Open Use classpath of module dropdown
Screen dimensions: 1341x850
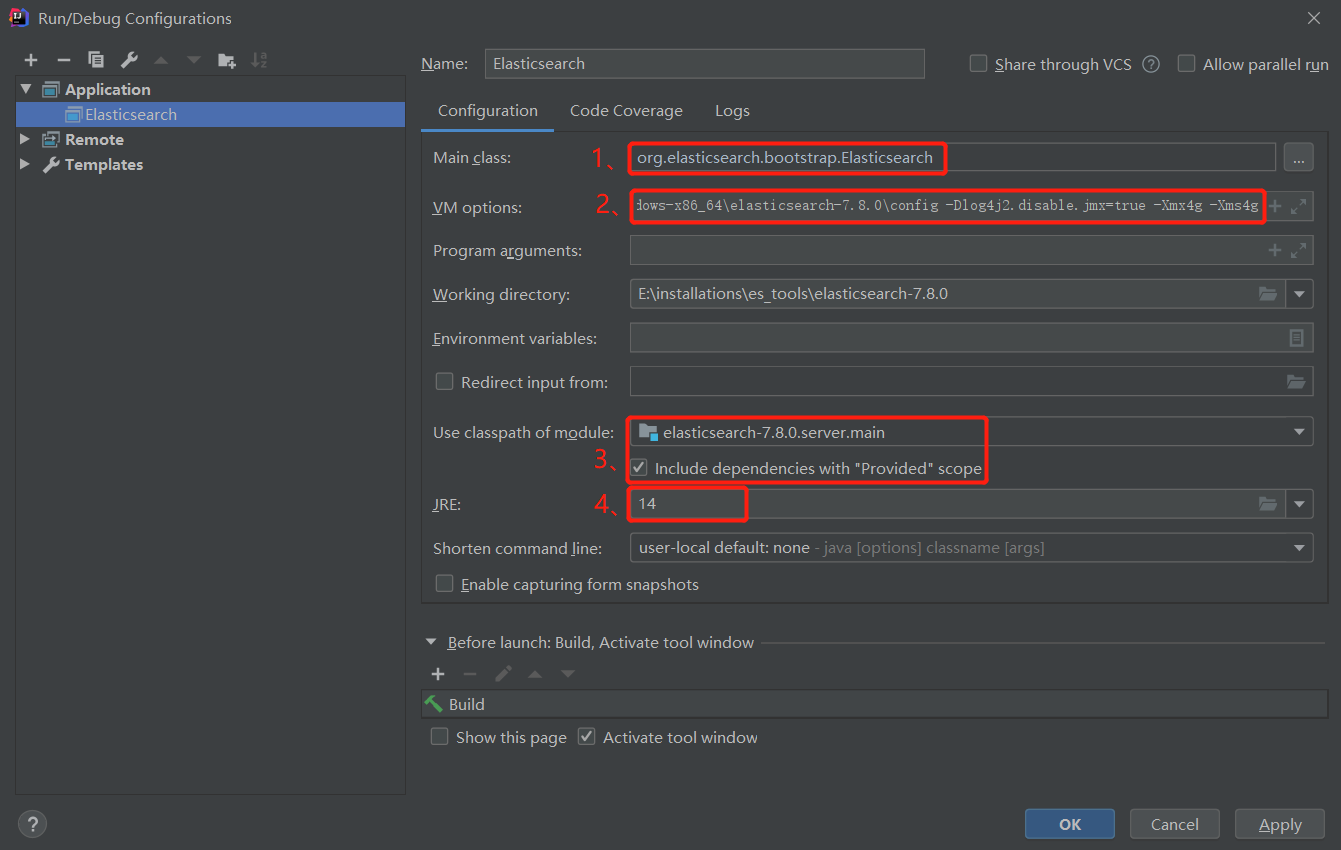coord(1300,432)
